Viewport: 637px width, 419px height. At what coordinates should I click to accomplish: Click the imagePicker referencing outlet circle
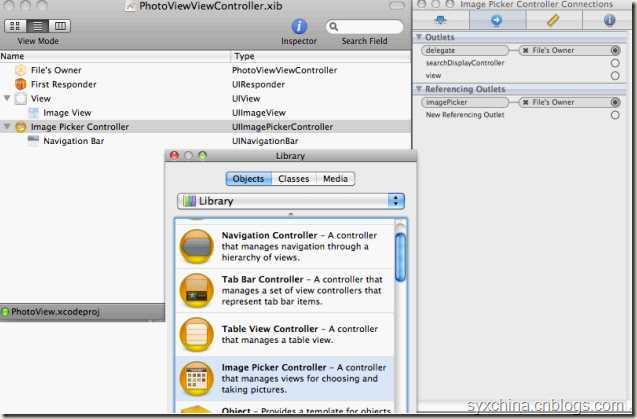tap(615, 102)
